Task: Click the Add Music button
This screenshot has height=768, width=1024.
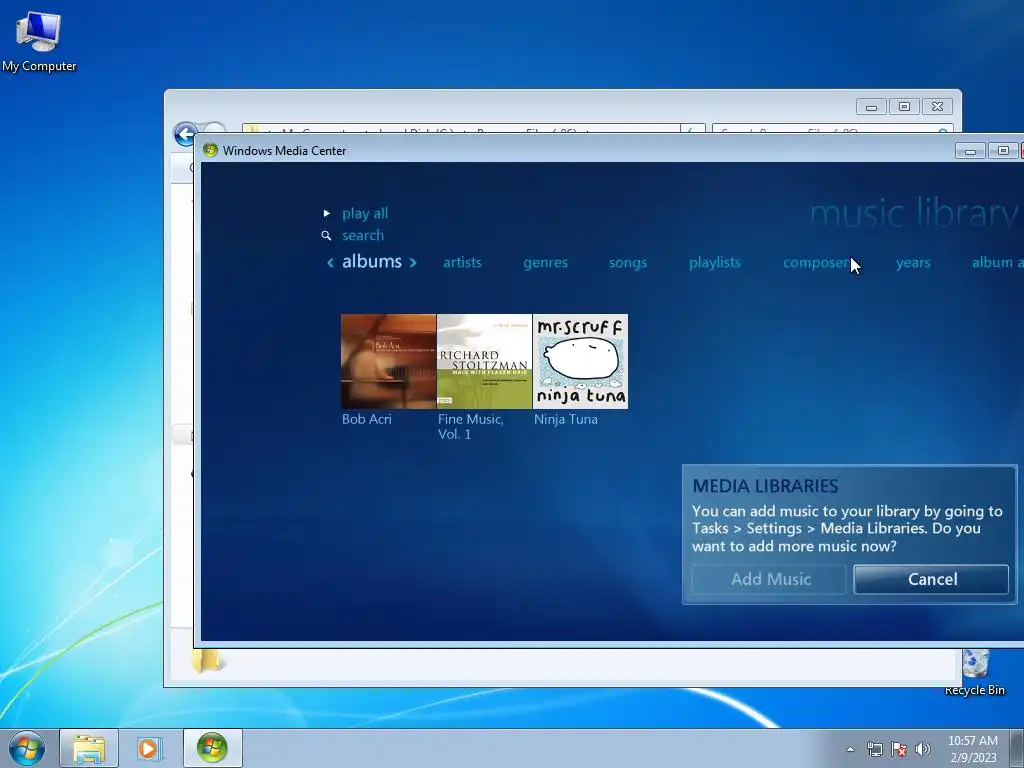Action: click(x=770, y=579)
